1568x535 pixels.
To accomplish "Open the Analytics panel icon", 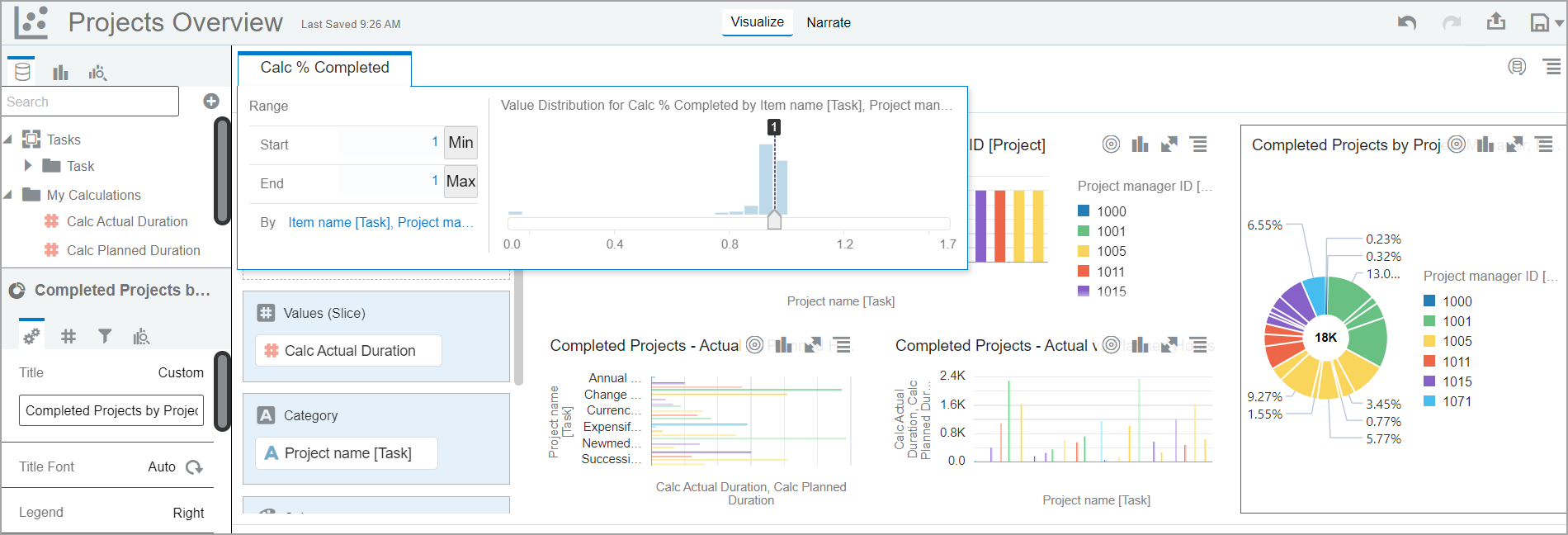I will (x=97, y=73).
